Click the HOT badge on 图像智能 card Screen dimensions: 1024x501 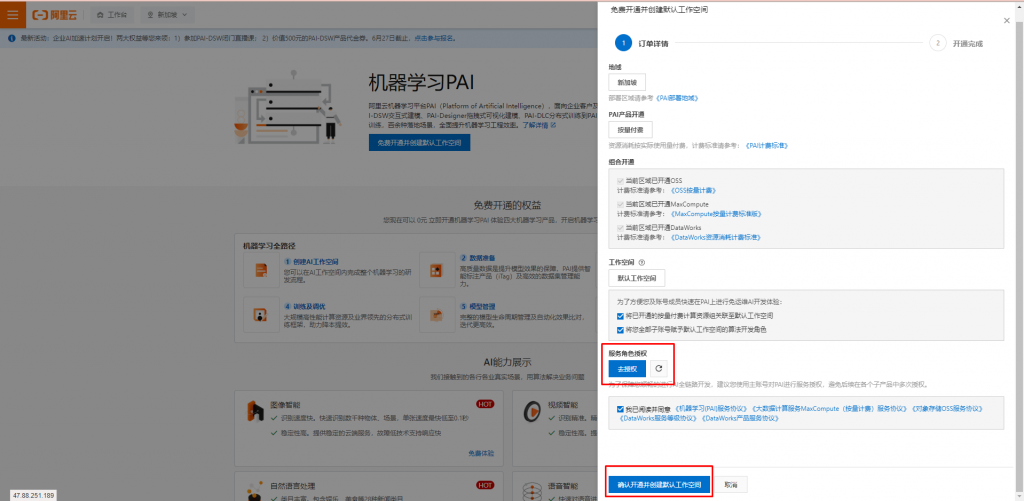pyautogui.click(x=485, y=404)
